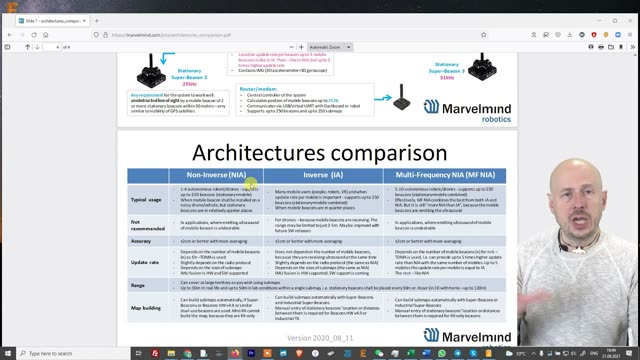Open the Windows Start menu
The height and width of the screenshot is (360, 640).
(8, 353)
